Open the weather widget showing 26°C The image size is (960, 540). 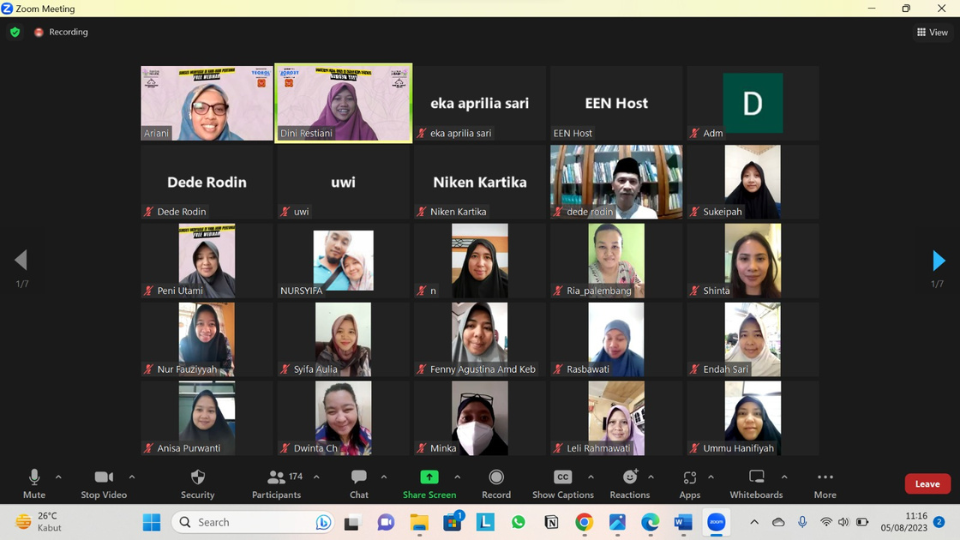pyautogui.click(x=39, y=522)
